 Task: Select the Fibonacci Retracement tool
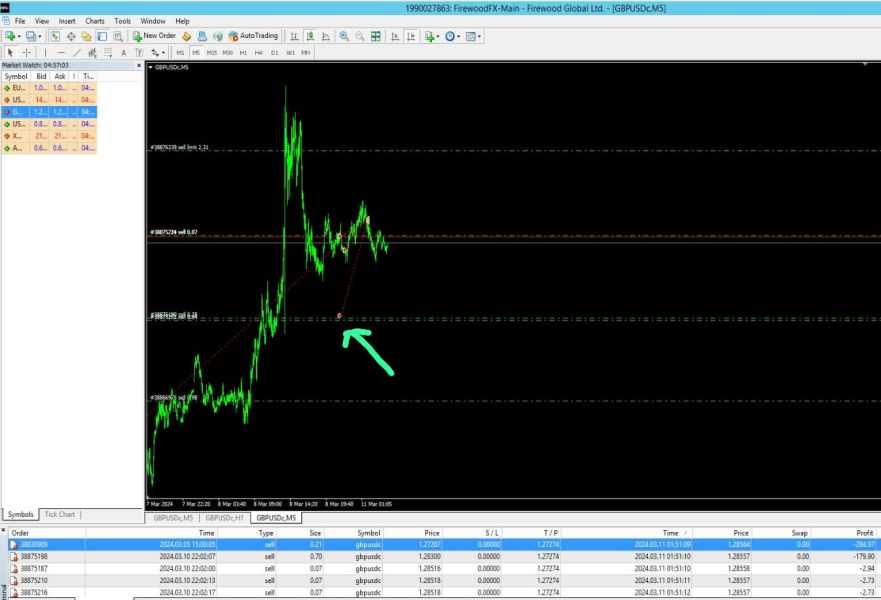tap(108, 52)
